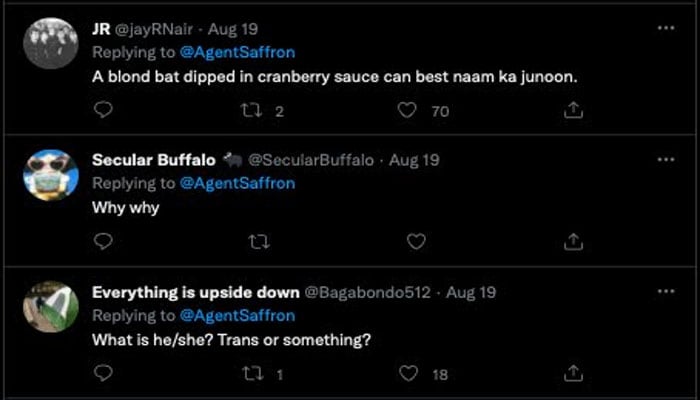Like JR's tweet with 70 likes
This screenshot has width=700, height=400.
point(407,111)
